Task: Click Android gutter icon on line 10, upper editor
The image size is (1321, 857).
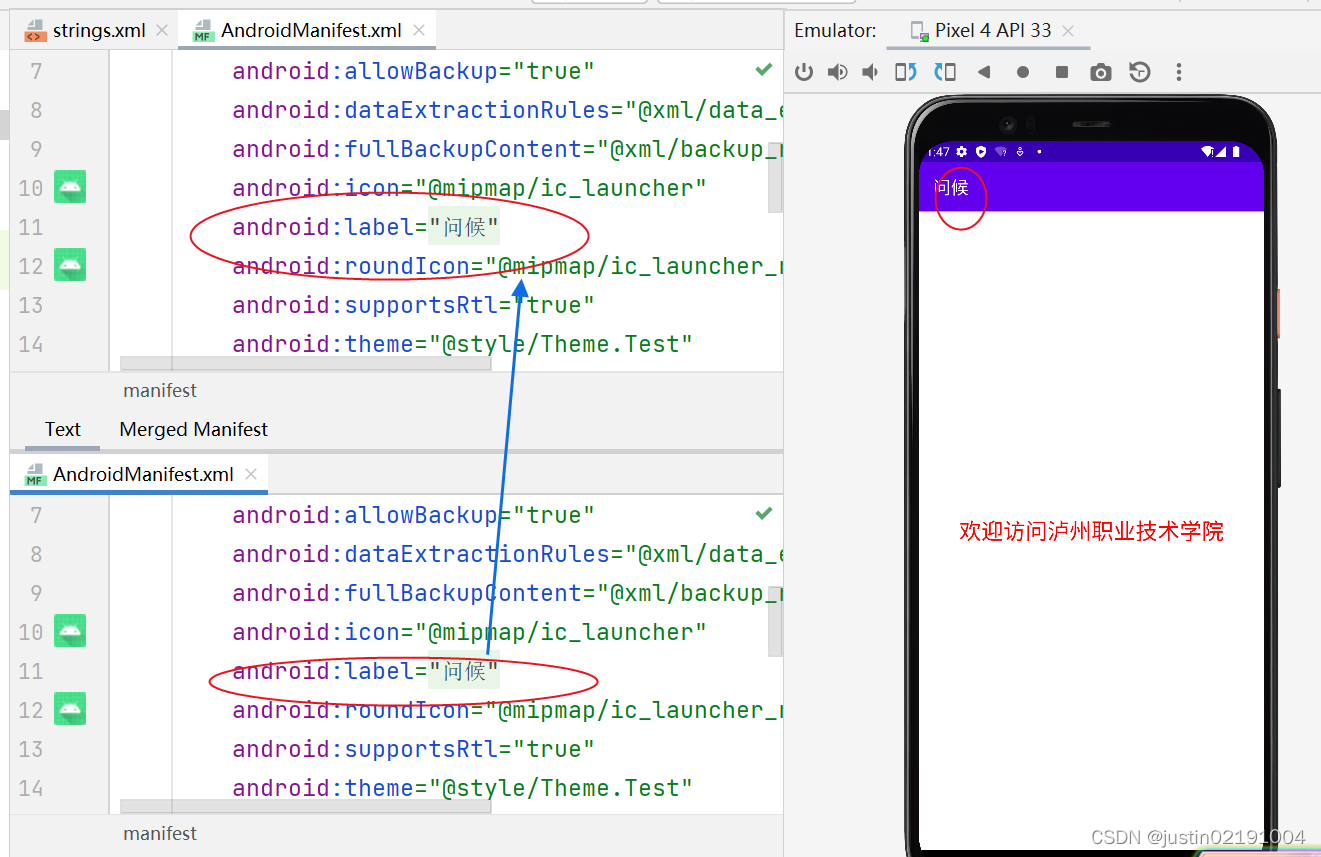Action: point(69,187)
